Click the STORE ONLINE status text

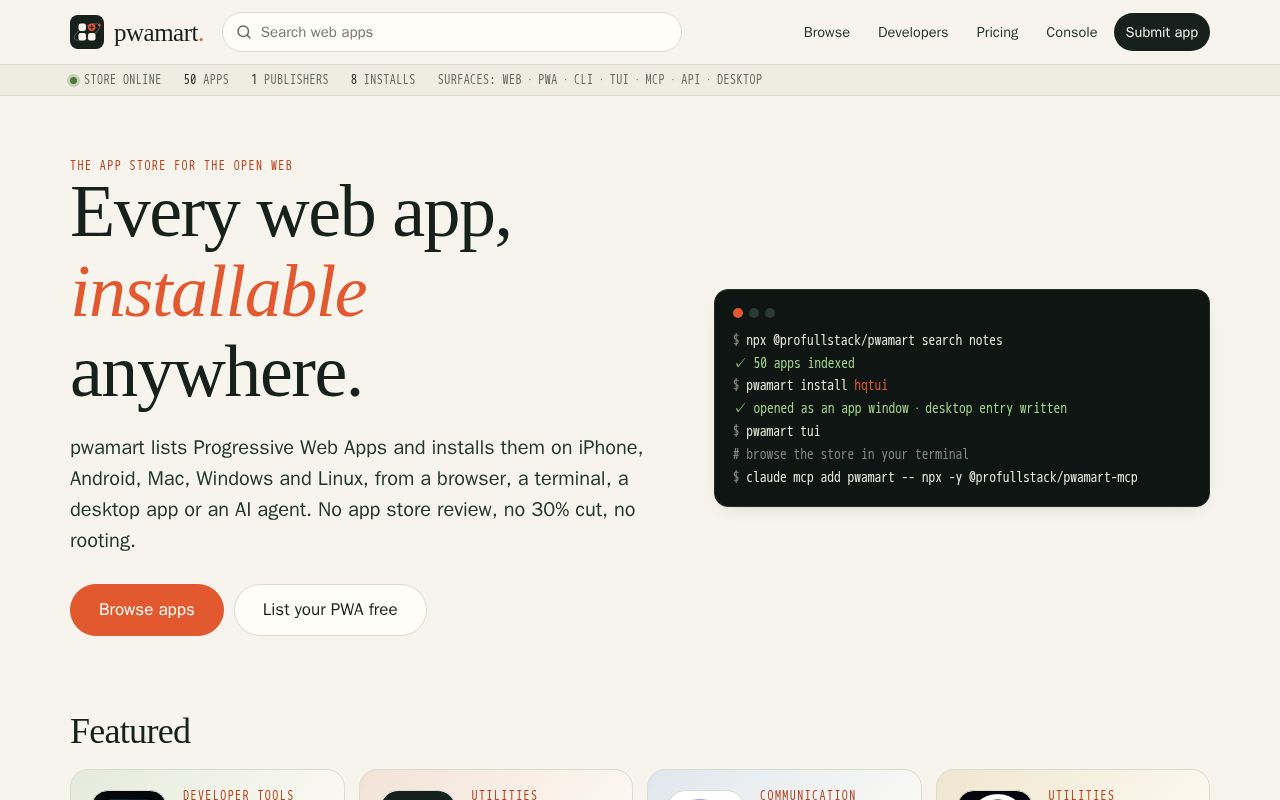click(x=122, y=80)
